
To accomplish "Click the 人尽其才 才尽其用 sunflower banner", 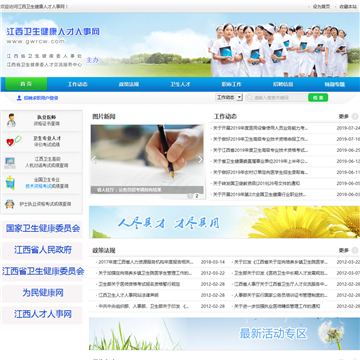I will tap(224, 222).
